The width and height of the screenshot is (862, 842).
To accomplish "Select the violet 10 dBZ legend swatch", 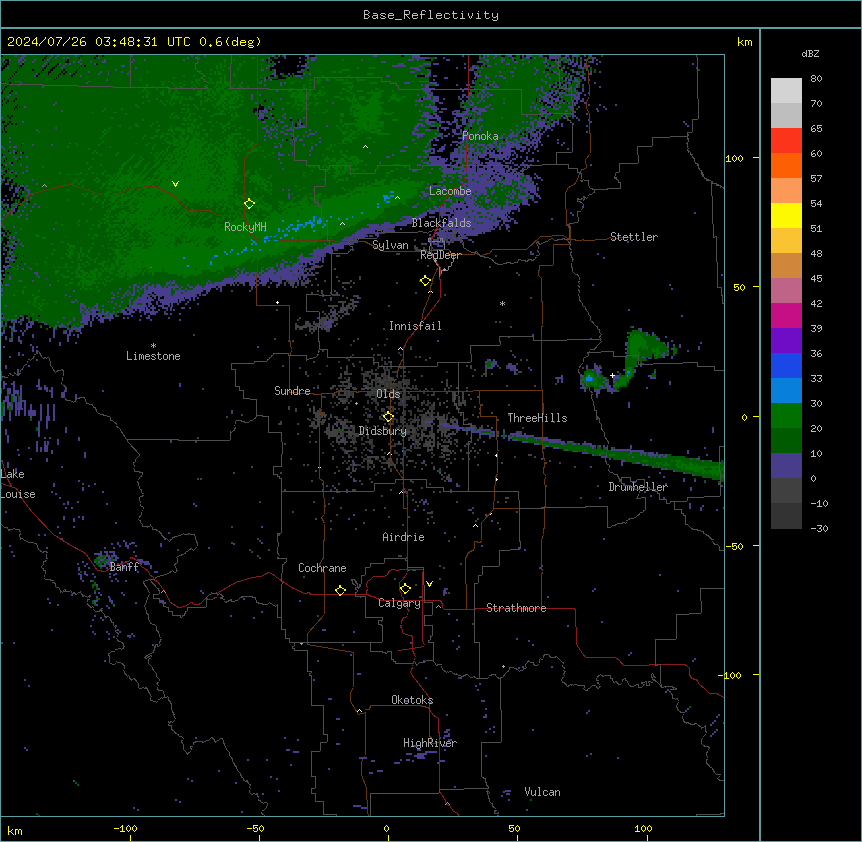I will coord(786,466).
